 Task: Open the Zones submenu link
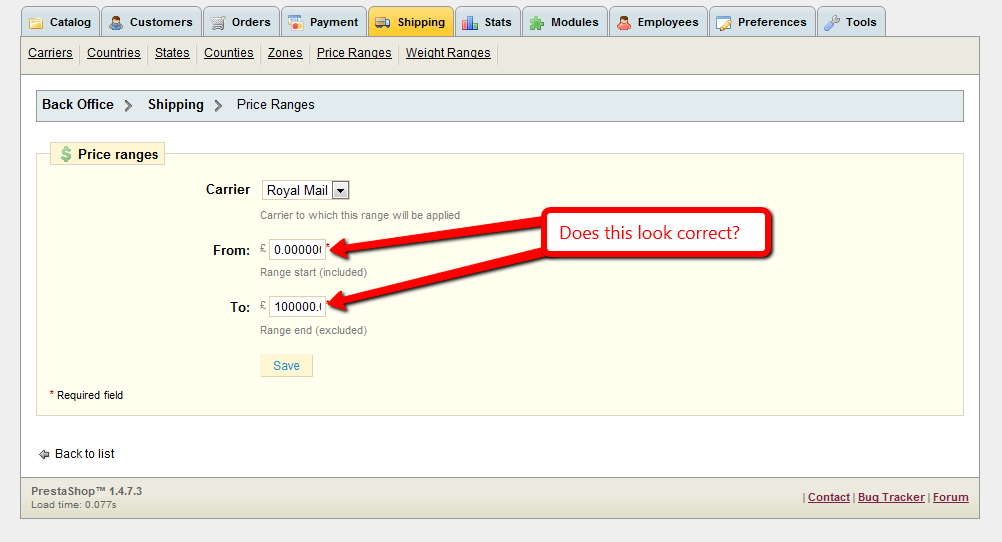click(285, 53)
